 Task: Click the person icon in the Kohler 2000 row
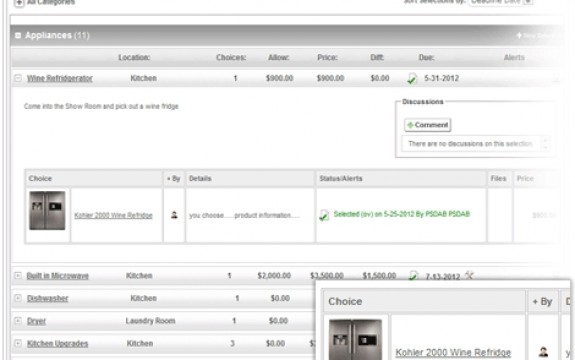coord(174,215)
